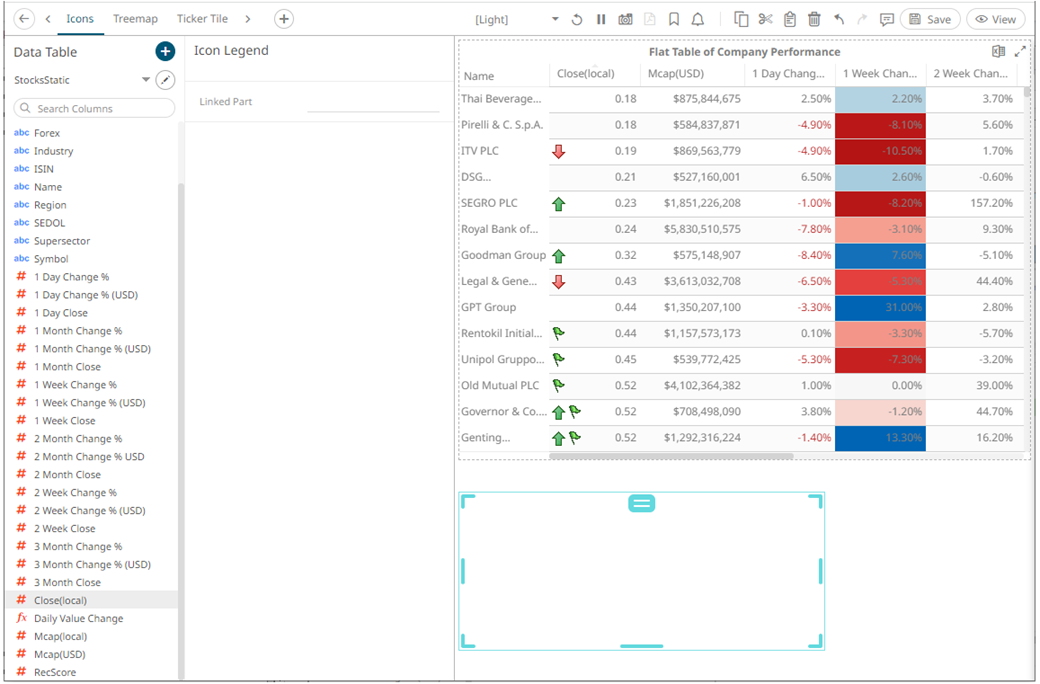1040x684 pixels.
Task: Click the undo arrow icon
Action: (838, 19)
